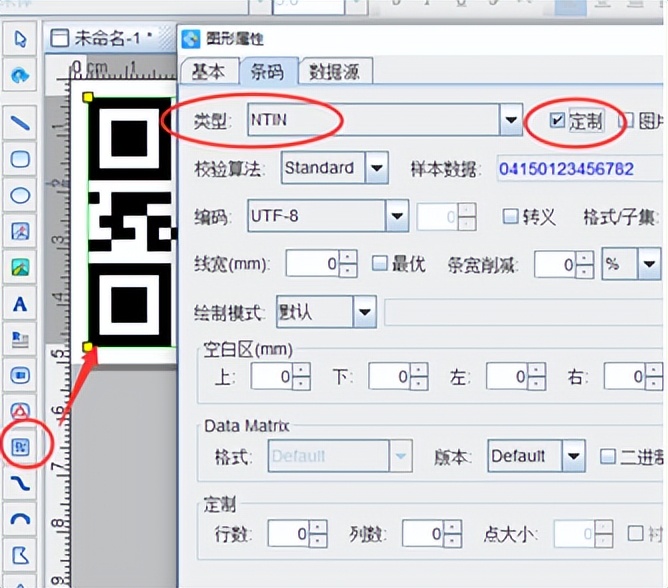Click the 行数 value field

pos(289,533)
